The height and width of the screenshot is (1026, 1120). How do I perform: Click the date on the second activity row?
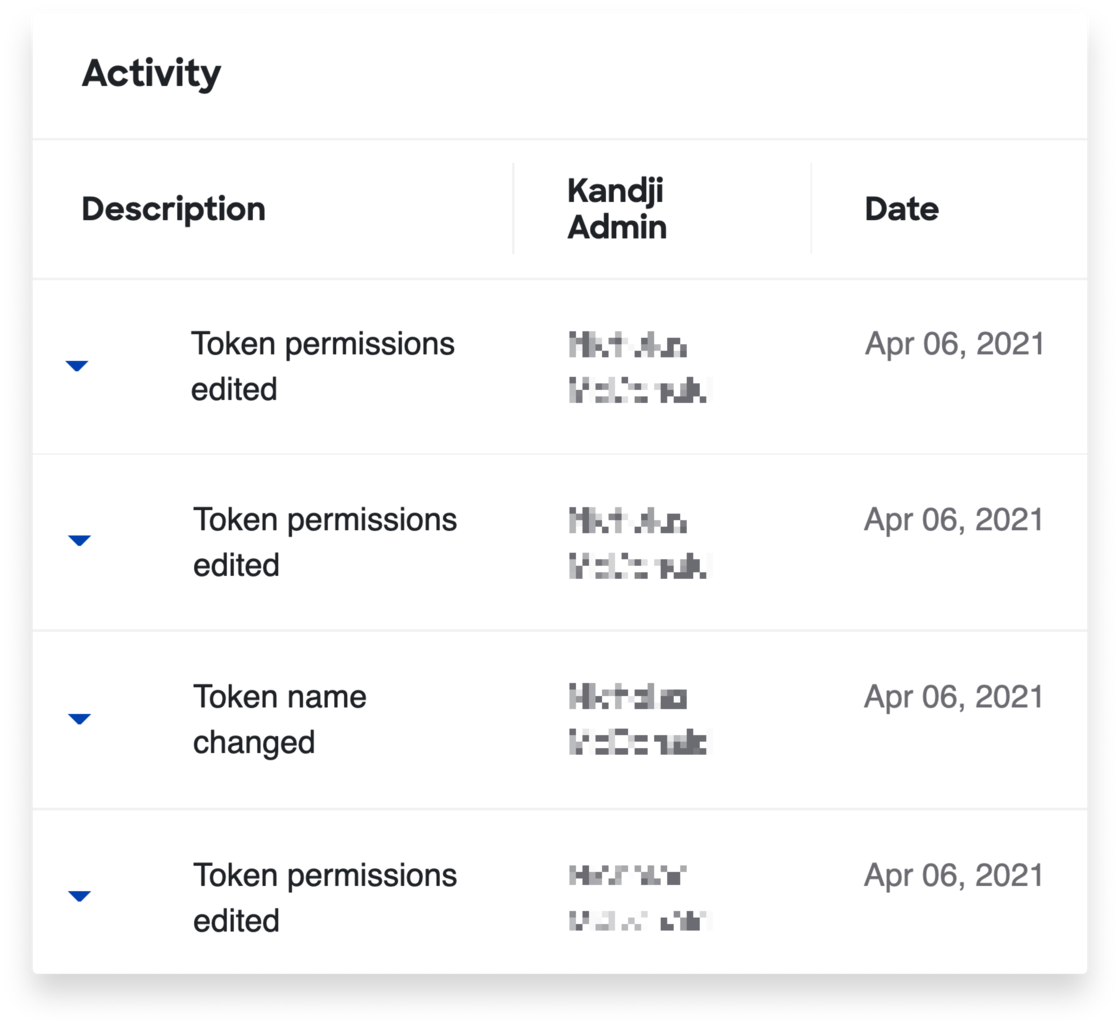[954, 519]
